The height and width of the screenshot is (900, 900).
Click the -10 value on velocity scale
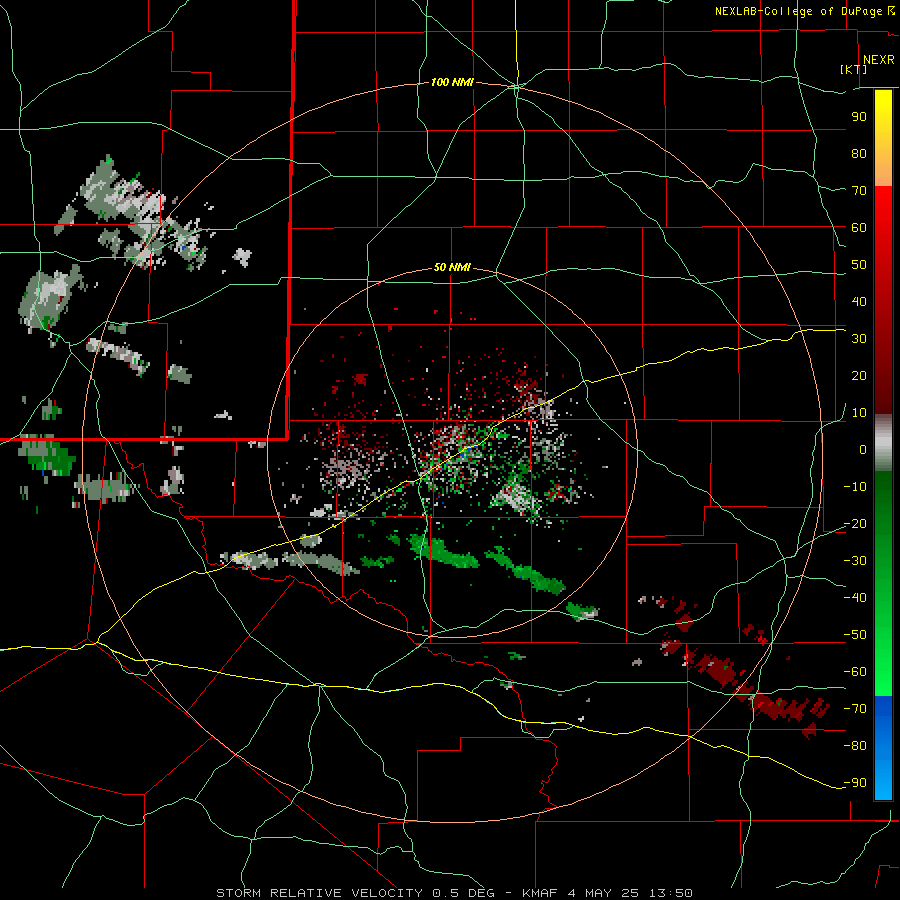(855, 487)
